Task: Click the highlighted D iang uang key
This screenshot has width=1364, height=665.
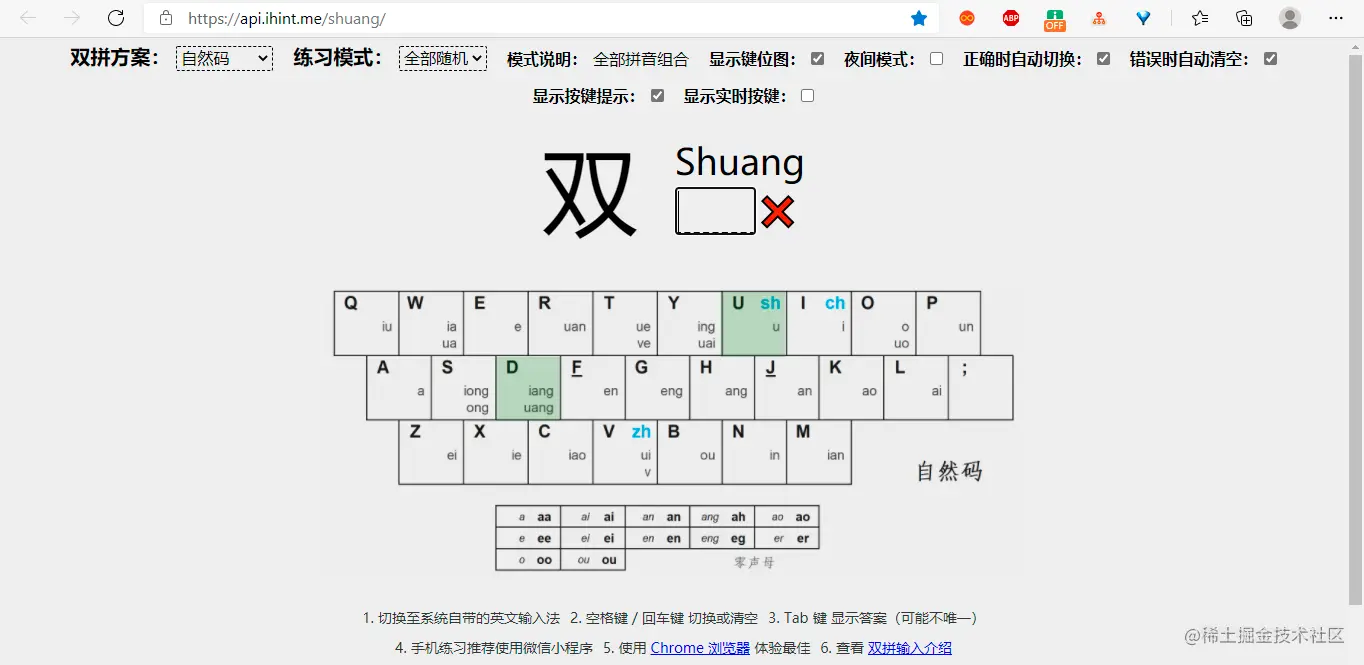Action: pos(528,388)
